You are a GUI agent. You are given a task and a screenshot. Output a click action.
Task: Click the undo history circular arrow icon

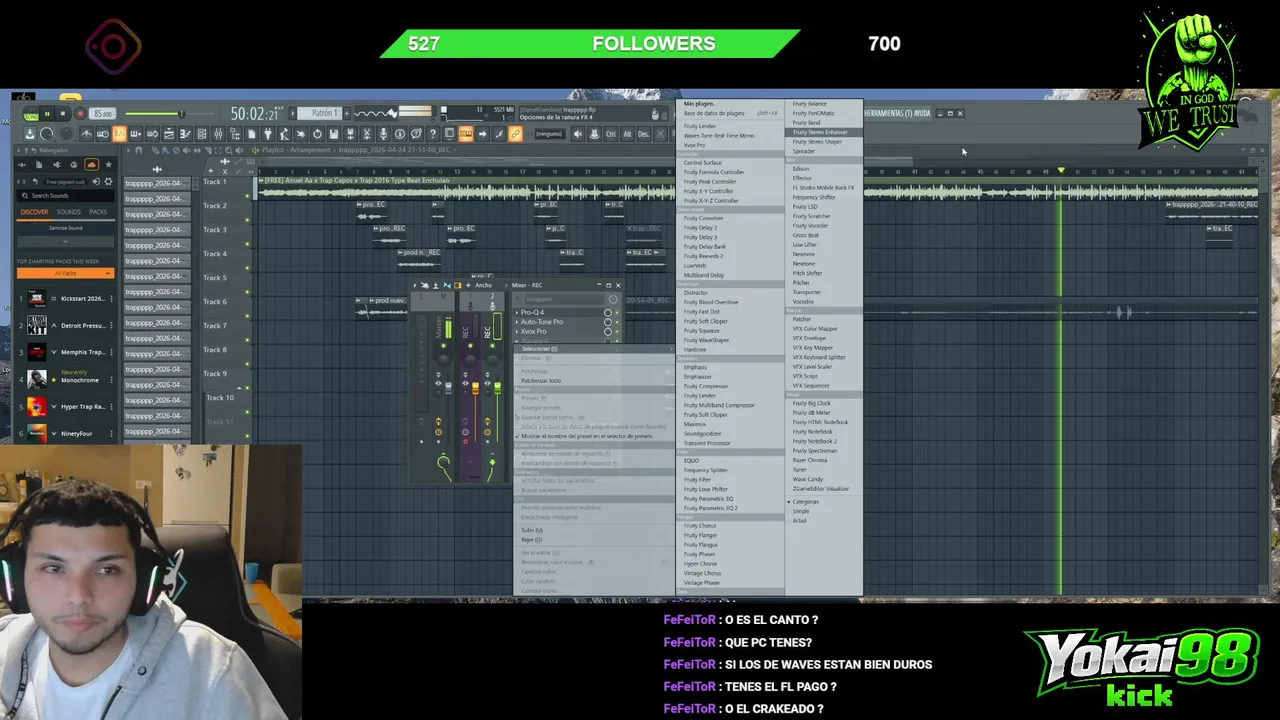pos(317,134)
